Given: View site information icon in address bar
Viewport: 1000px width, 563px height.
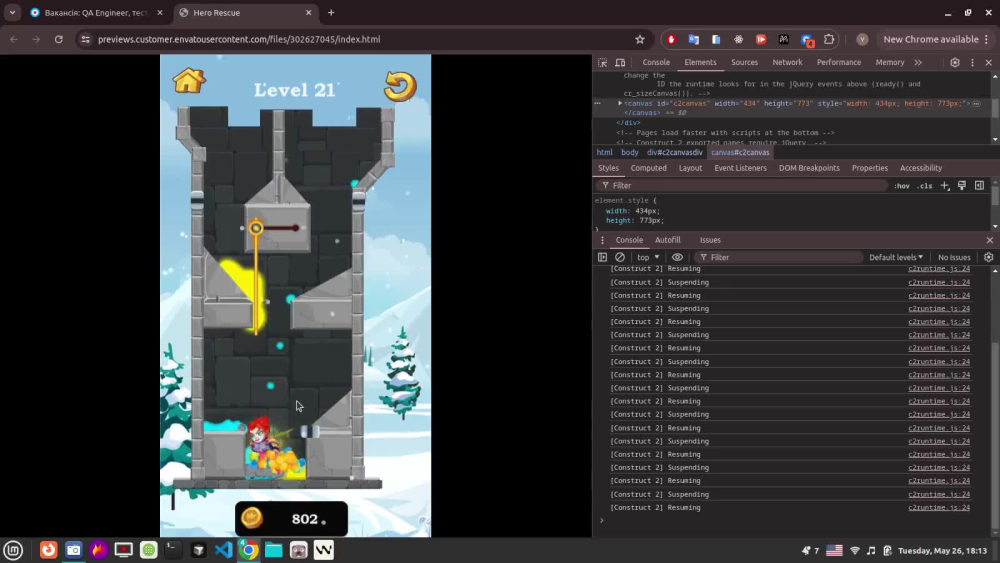Looking at the screenshot, I should tap(85, 40).
